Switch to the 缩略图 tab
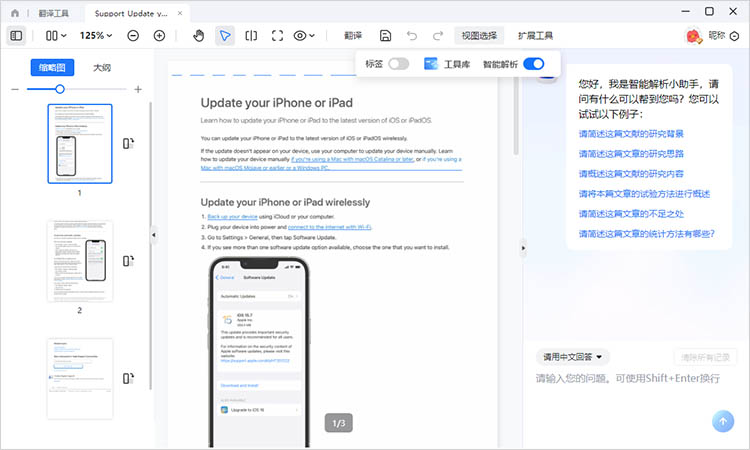Viewport: 750px width, 450px height. (52, 67)
